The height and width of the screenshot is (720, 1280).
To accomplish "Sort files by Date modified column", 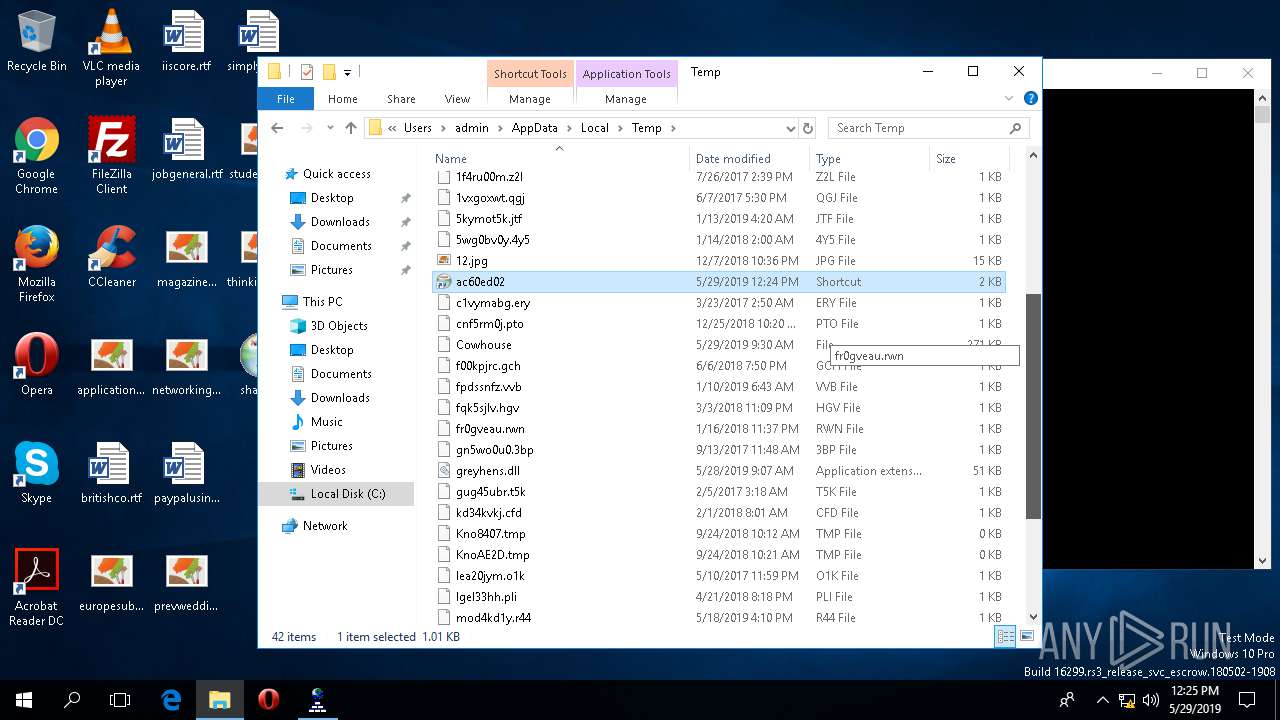I will click(750, 158).
